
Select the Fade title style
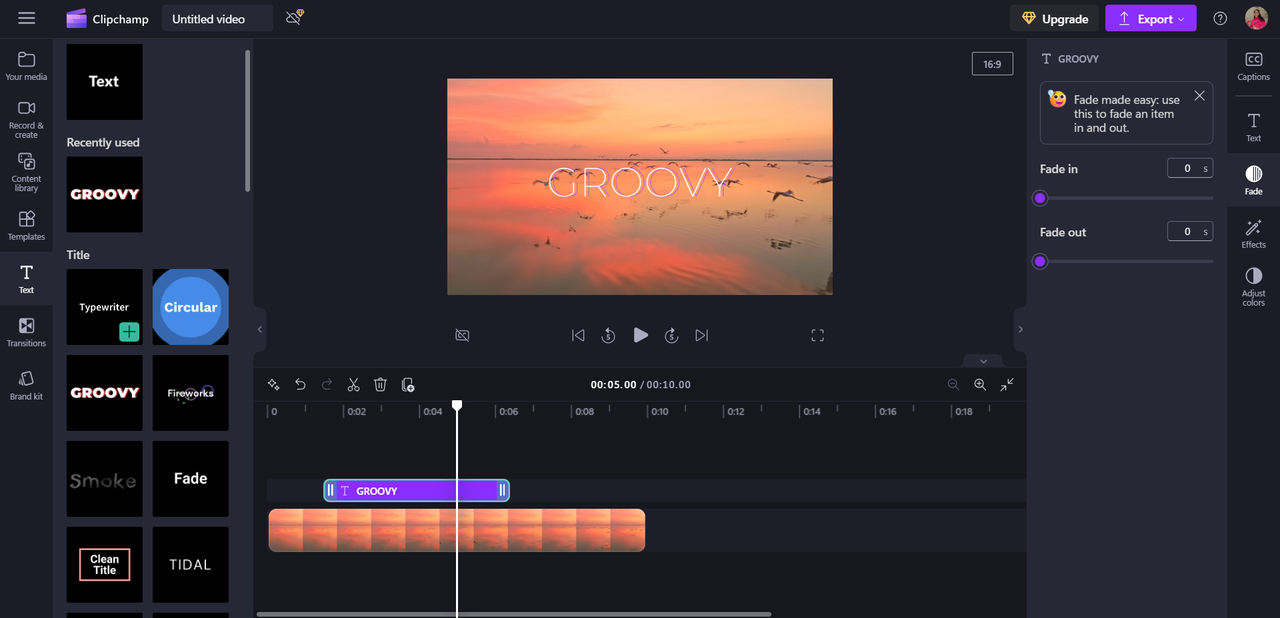pos(191,479)
